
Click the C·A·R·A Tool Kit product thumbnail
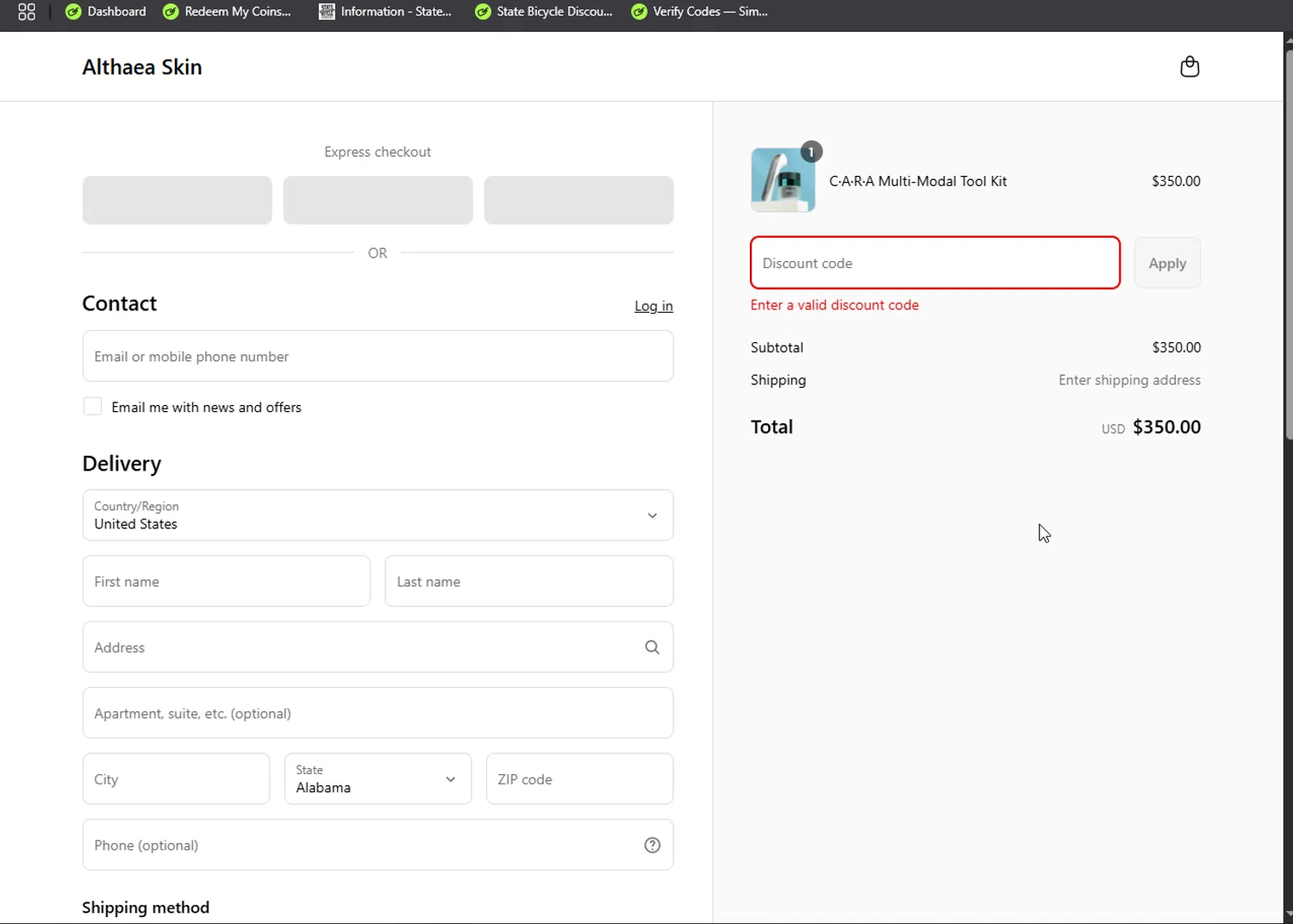pyautogui.click(x=783, y=180)
